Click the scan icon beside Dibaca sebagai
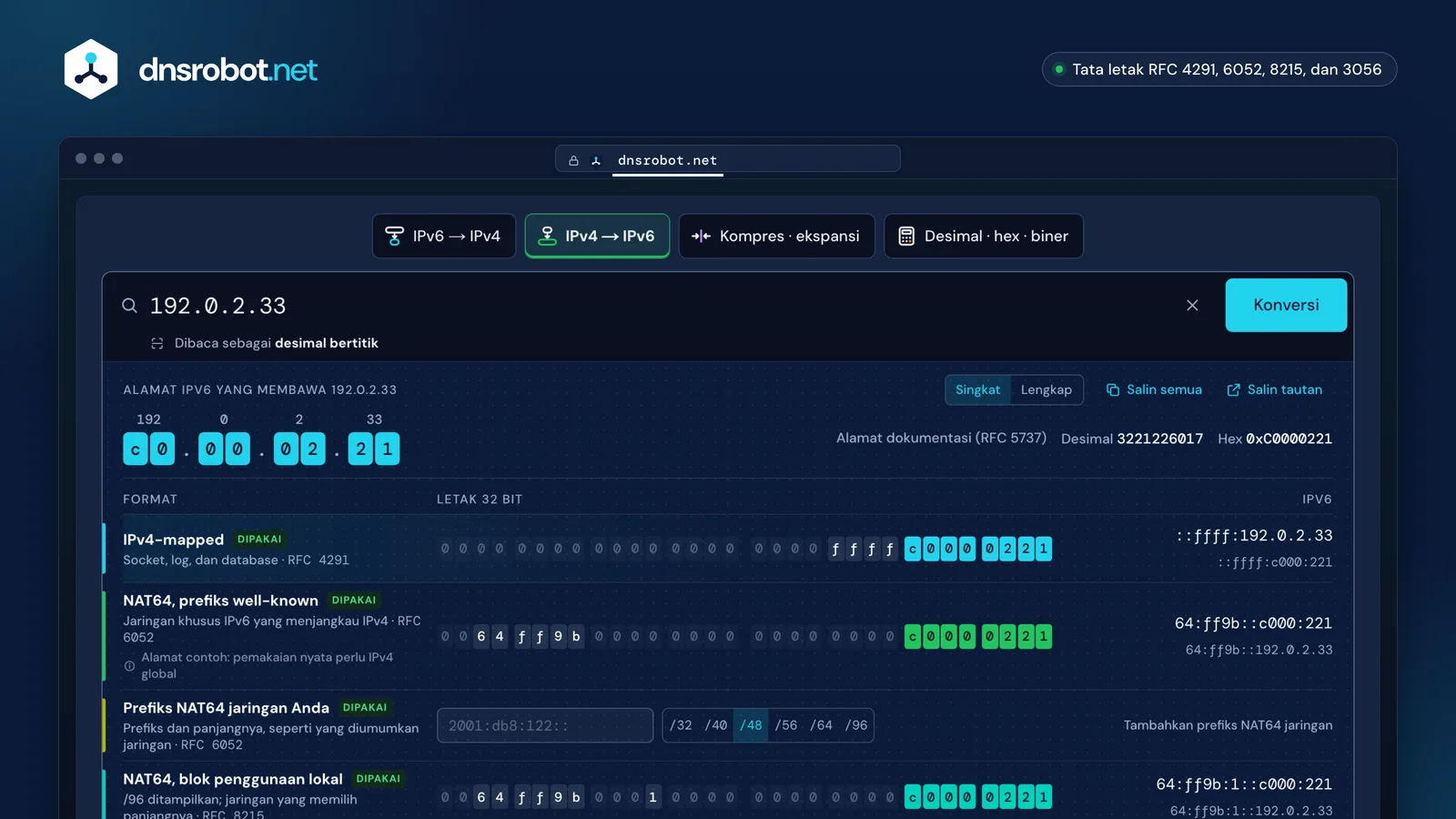The width and height of the screenshot is (1456, 819). 157,343
